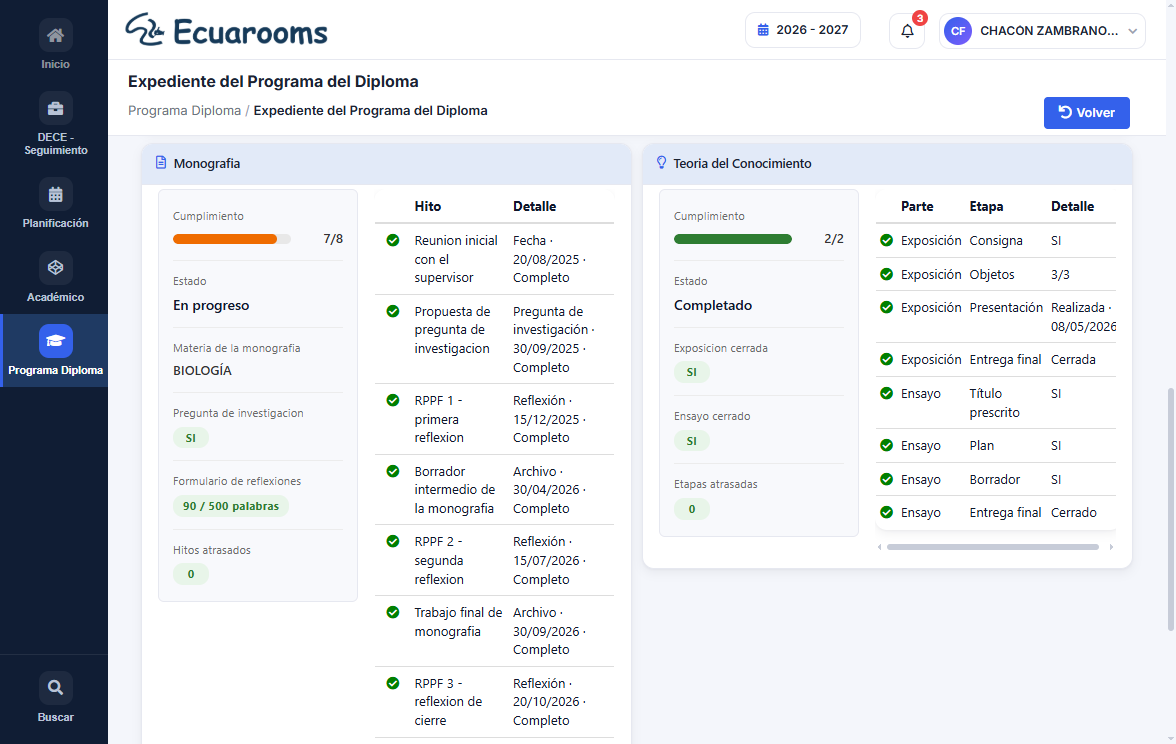Select Programa Diploma graduation cap icon
Screen dimensions: 1176x744
tap(56, 341)
